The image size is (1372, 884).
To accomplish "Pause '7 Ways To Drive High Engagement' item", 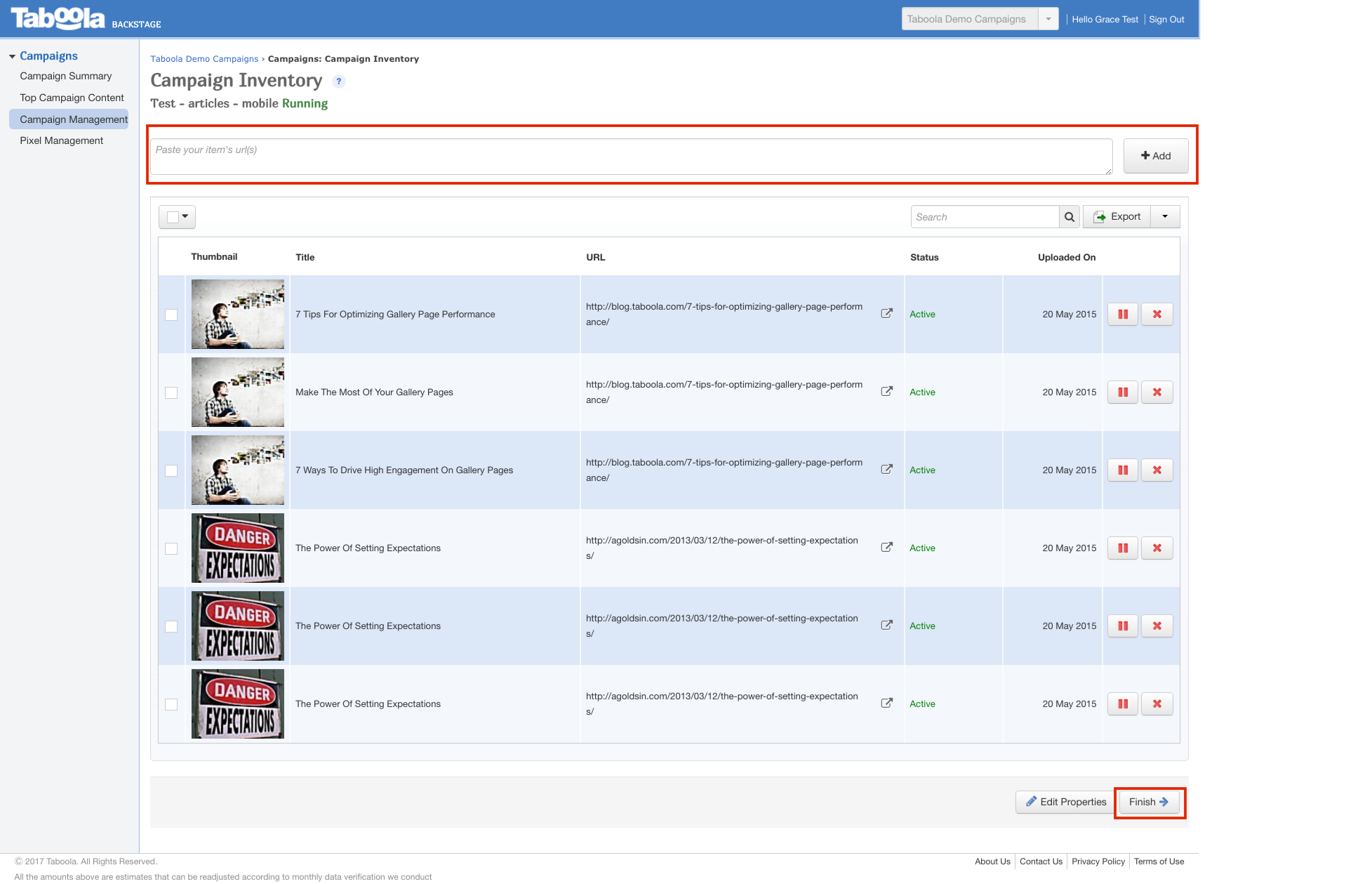I will 1123,470.
